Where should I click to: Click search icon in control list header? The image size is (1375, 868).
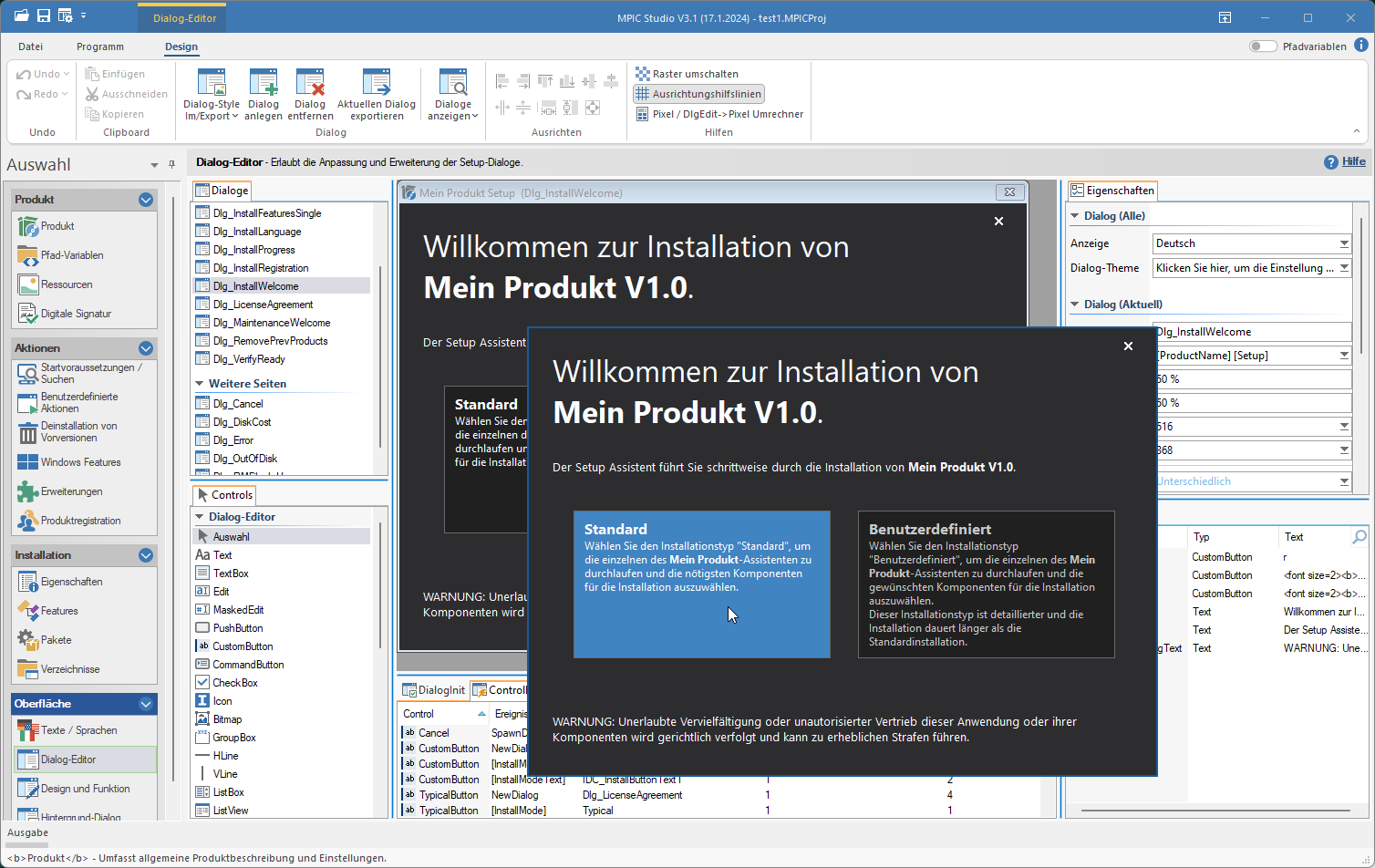pos(1359,537)
